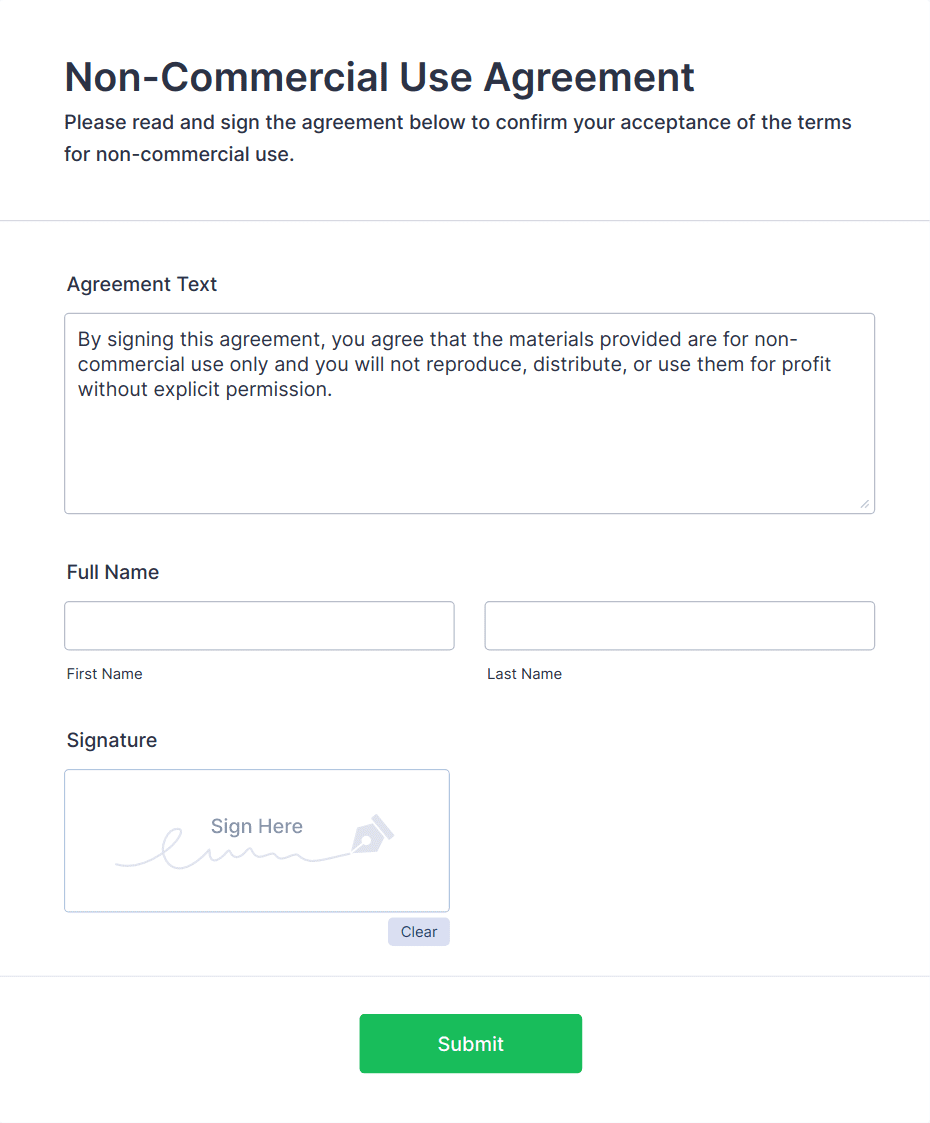Click the 'Signature' section heading
Screen dimensions: 930x1123
tap(111, 740)
